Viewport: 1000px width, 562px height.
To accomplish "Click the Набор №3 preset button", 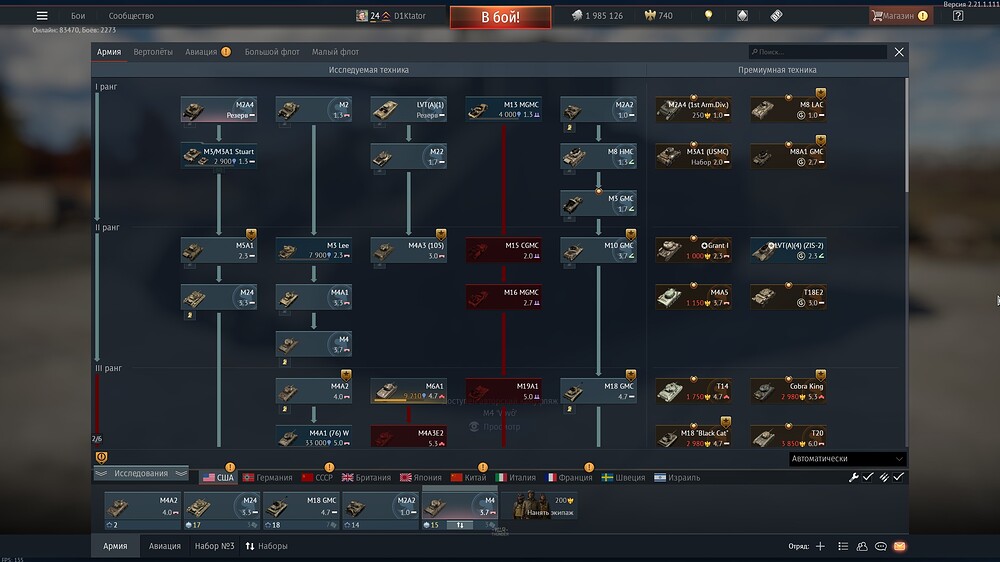I will [214, 546].
